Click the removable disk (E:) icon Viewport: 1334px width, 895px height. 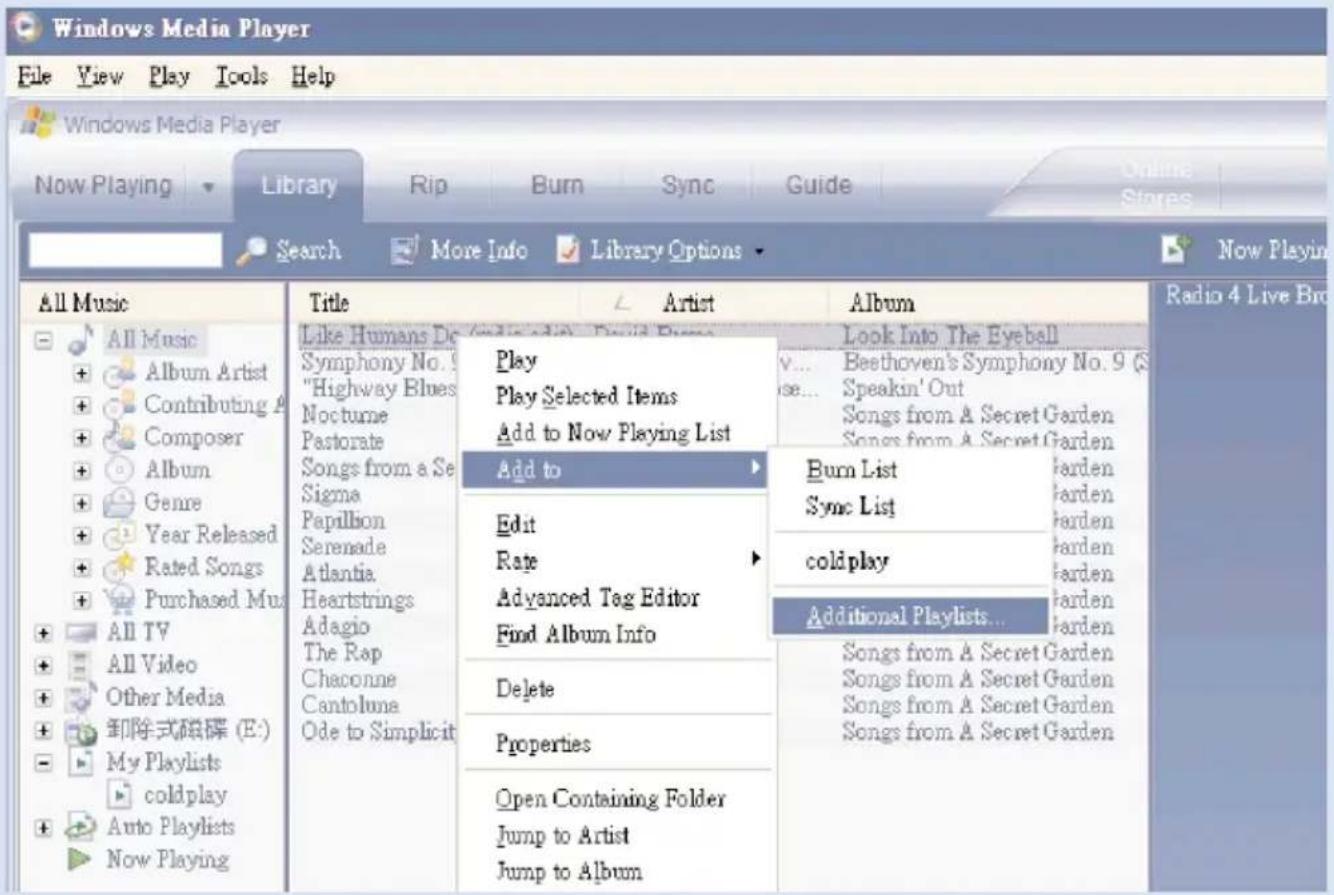click(81, 730)
